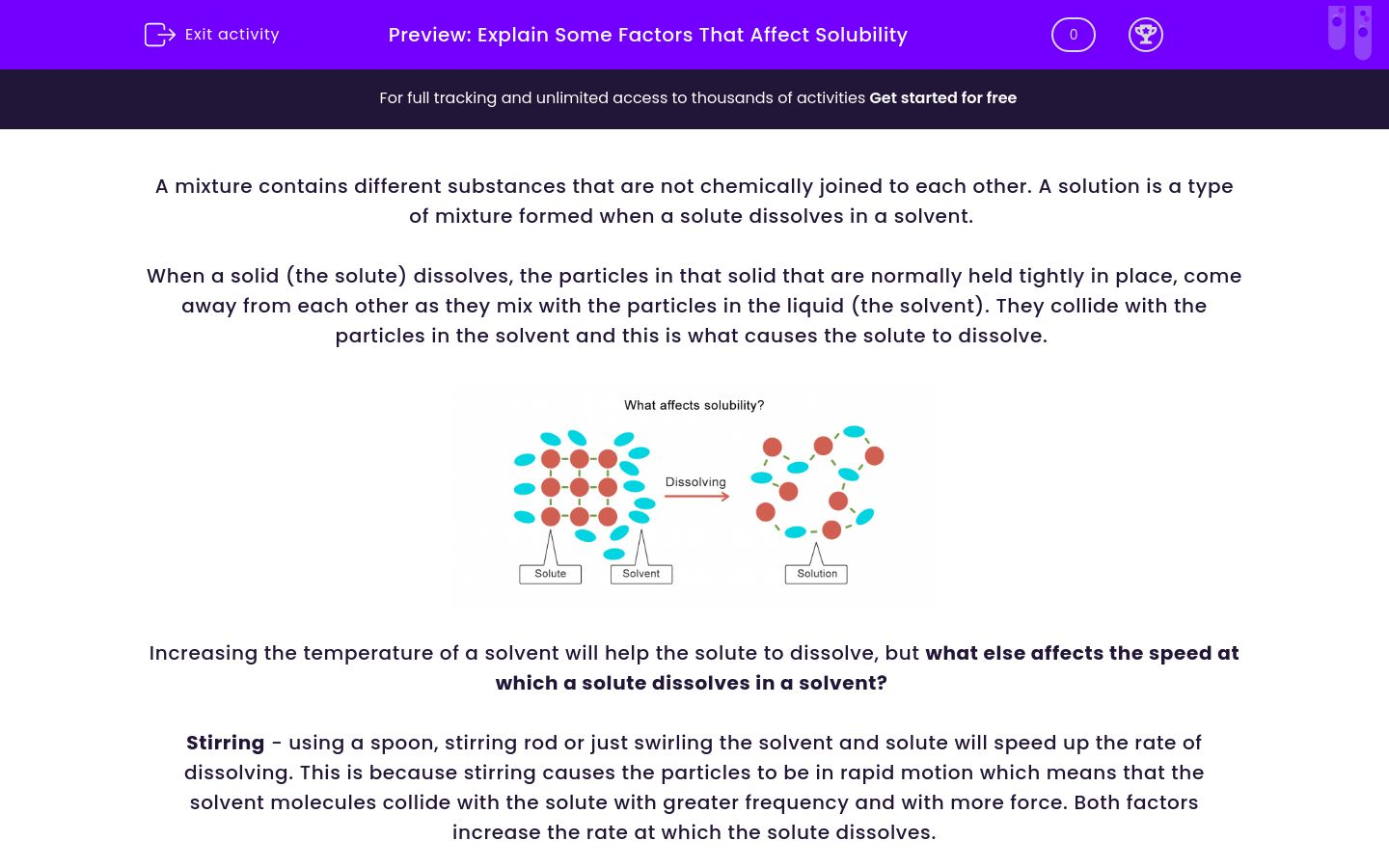This screenshot has width=1389, height=868.
Task: Select the Preview title in the header
Action: (x=647, y=35)
